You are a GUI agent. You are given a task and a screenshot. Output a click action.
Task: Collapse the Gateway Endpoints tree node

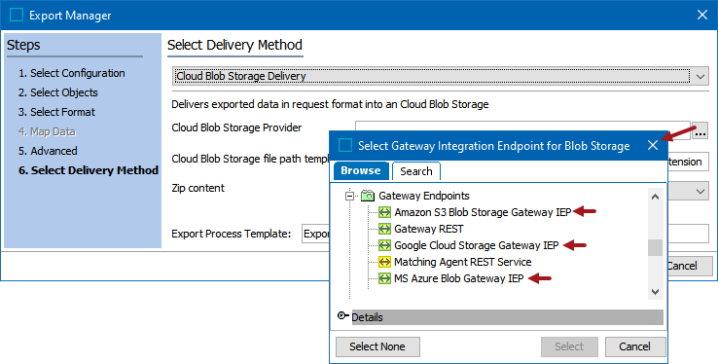pos(350,196)
